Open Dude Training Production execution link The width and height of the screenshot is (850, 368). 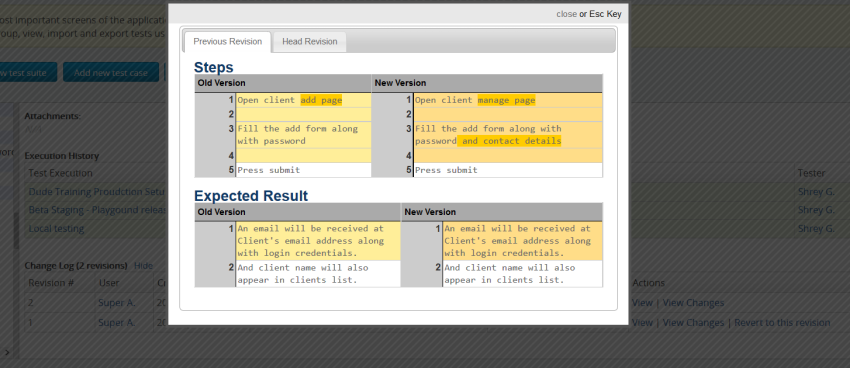tap(96, 192)
